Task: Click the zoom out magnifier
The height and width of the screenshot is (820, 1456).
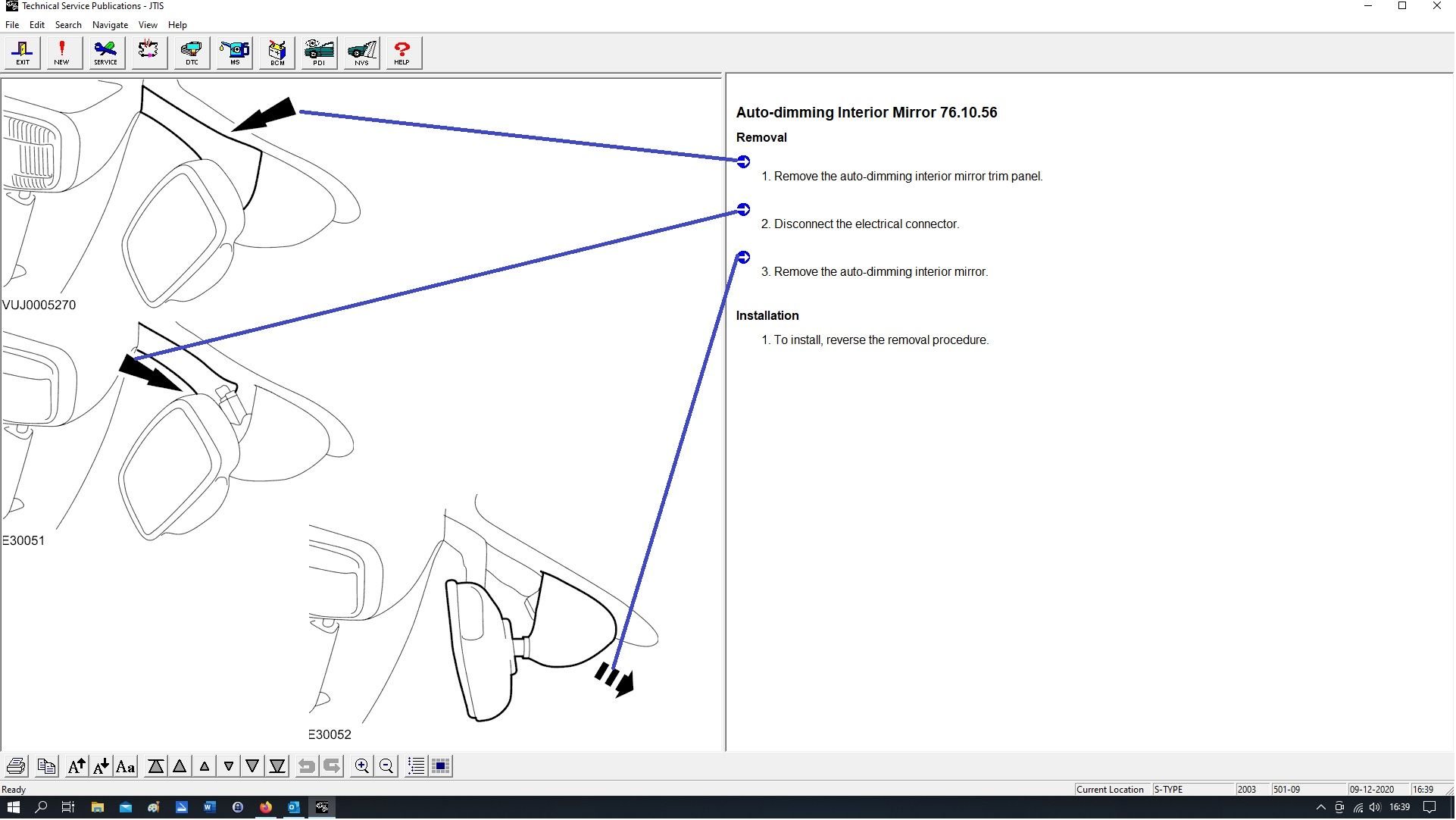Action: tap(386, 767)
